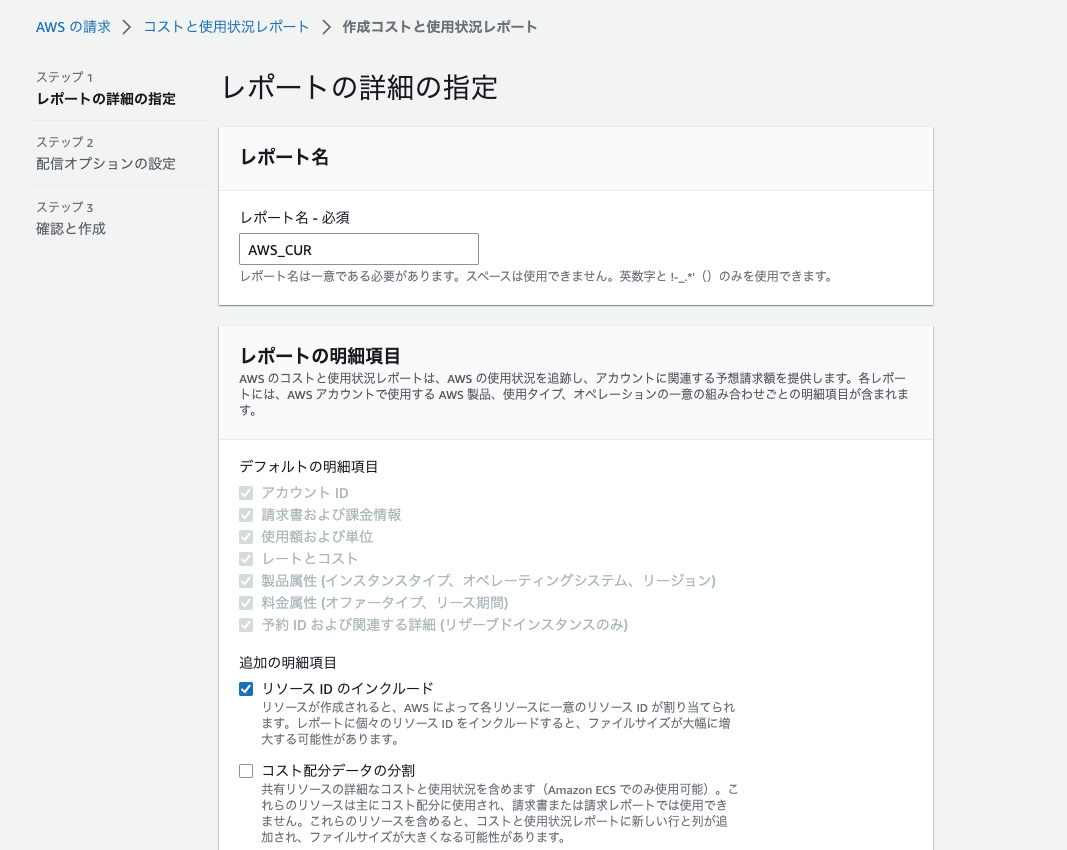Click the 追加の明細項目 label
This screenshot has height=850, width=1067.
coord(288,663)
